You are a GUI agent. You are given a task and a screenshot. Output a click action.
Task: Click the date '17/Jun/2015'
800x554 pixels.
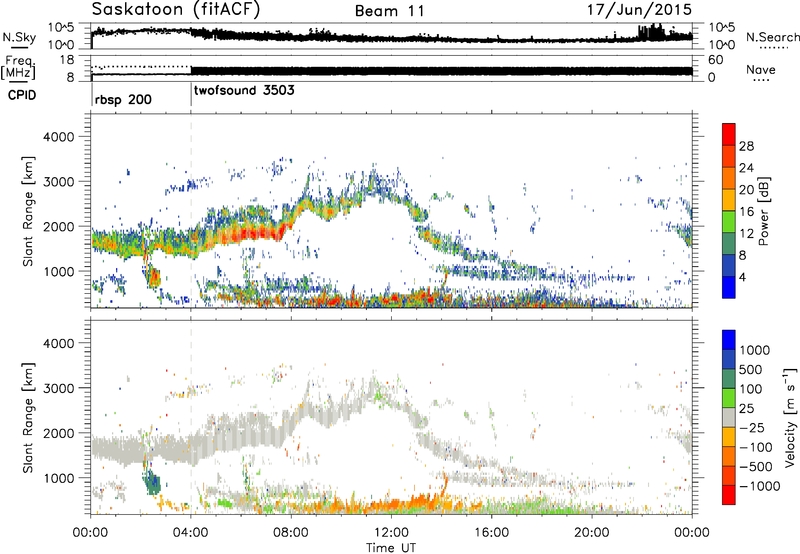point(639,9)
